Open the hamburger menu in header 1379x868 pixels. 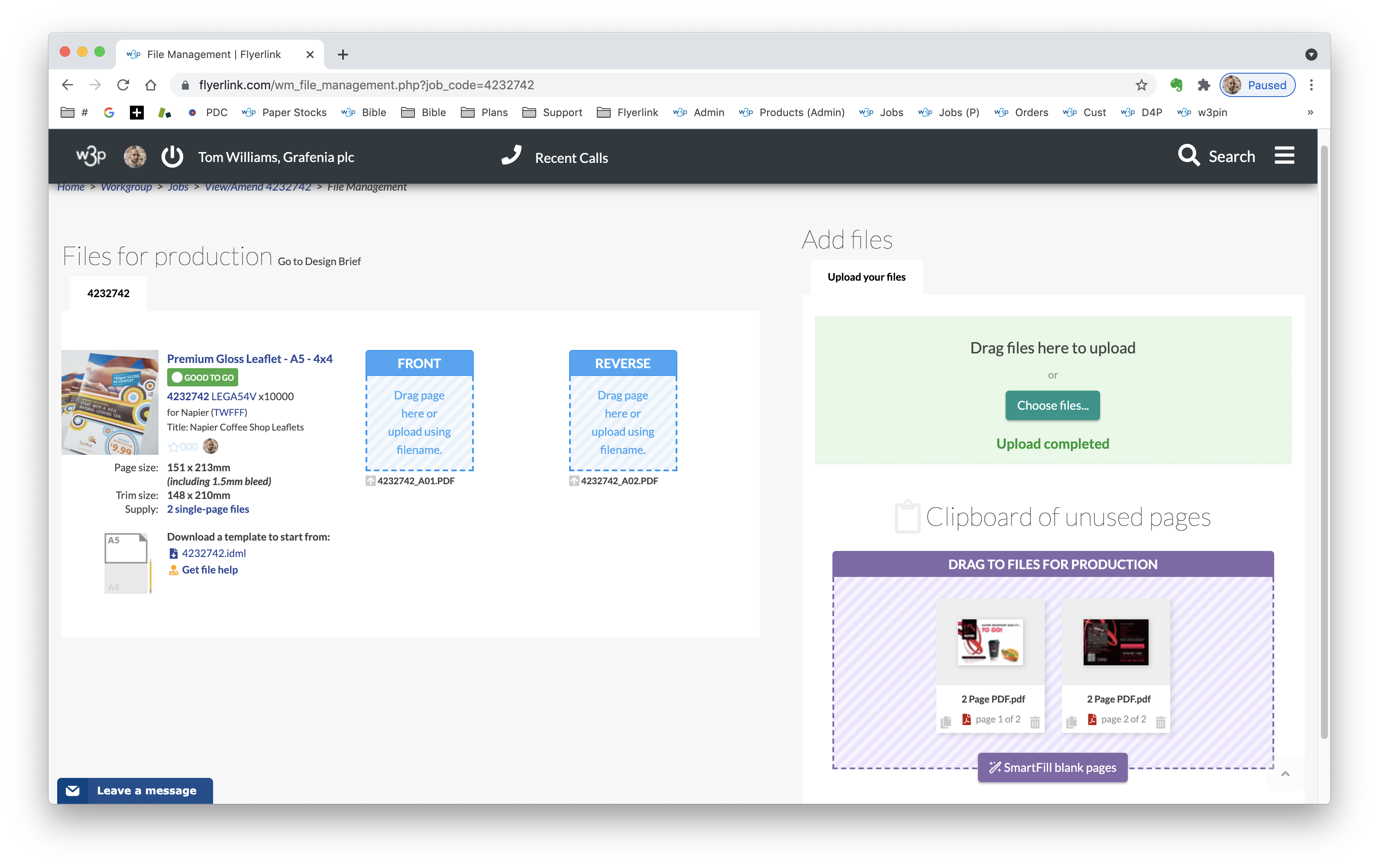(1284, 156)
